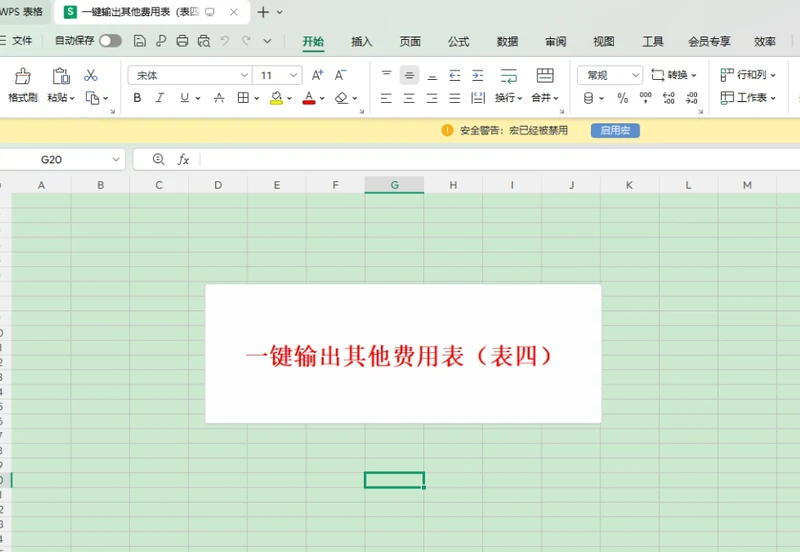This screenshot has height=552, width=800.
Task: Apply red font color swatch
Action: click(x=309, y=98)
